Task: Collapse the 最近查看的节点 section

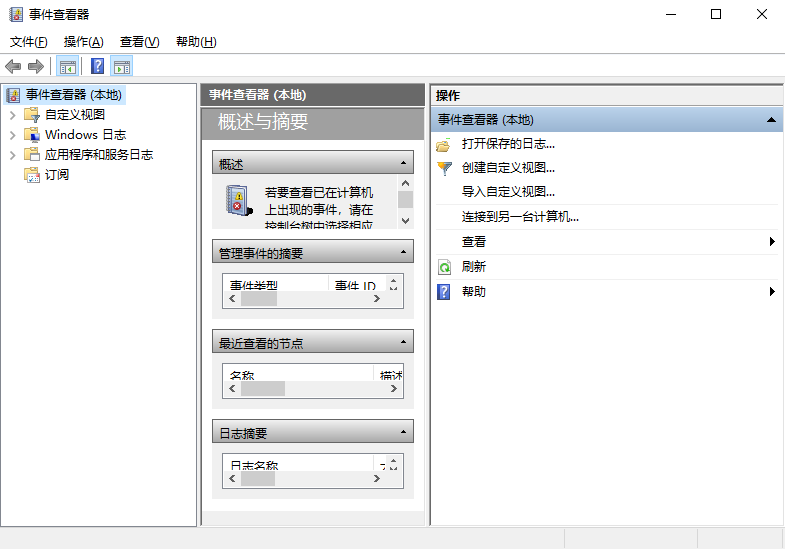Action: coord(404,342)
